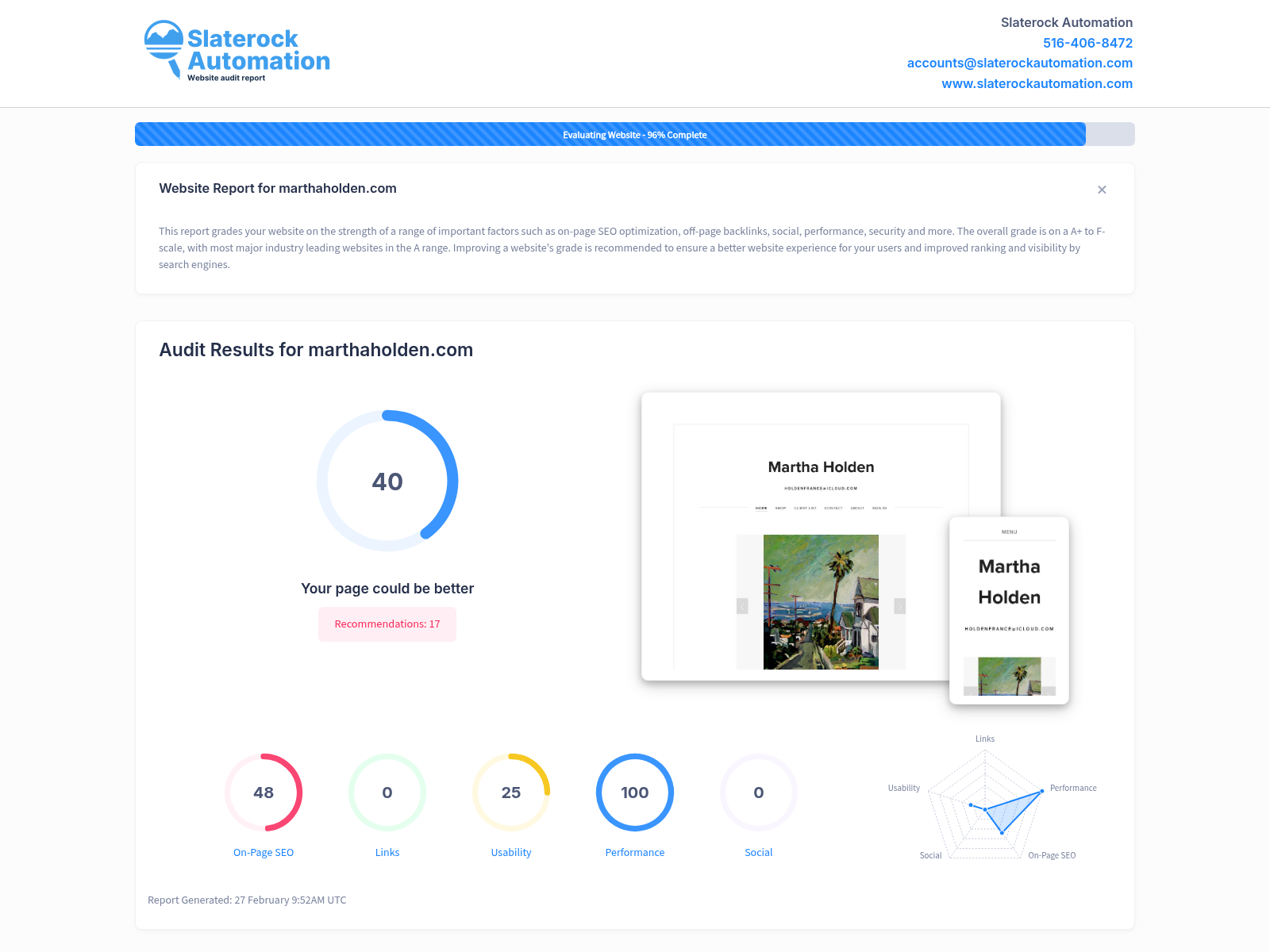
Task: Open the mobile site screenshot preview
Action: (1010, 610)
